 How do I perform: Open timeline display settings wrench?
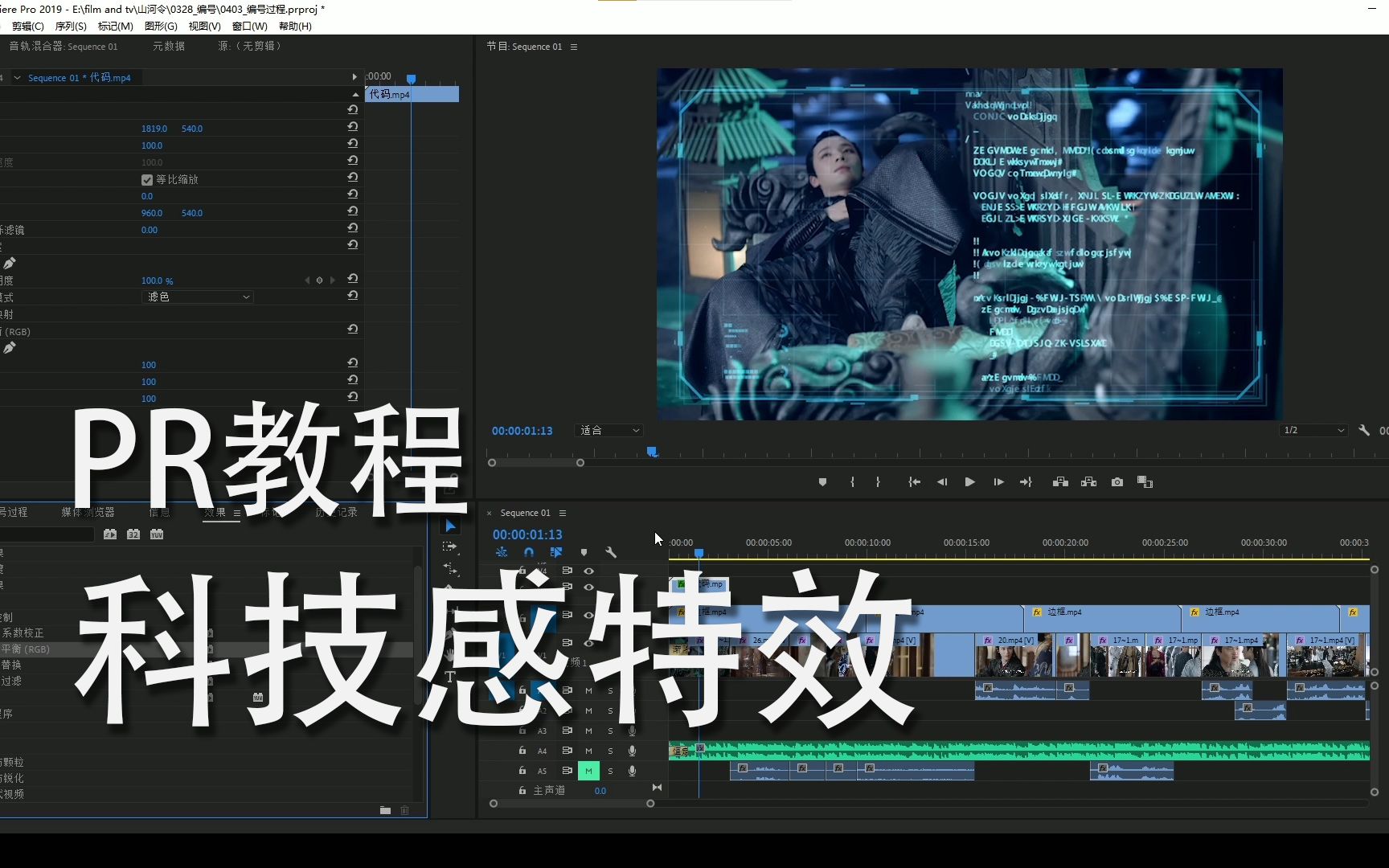[611, 552]
